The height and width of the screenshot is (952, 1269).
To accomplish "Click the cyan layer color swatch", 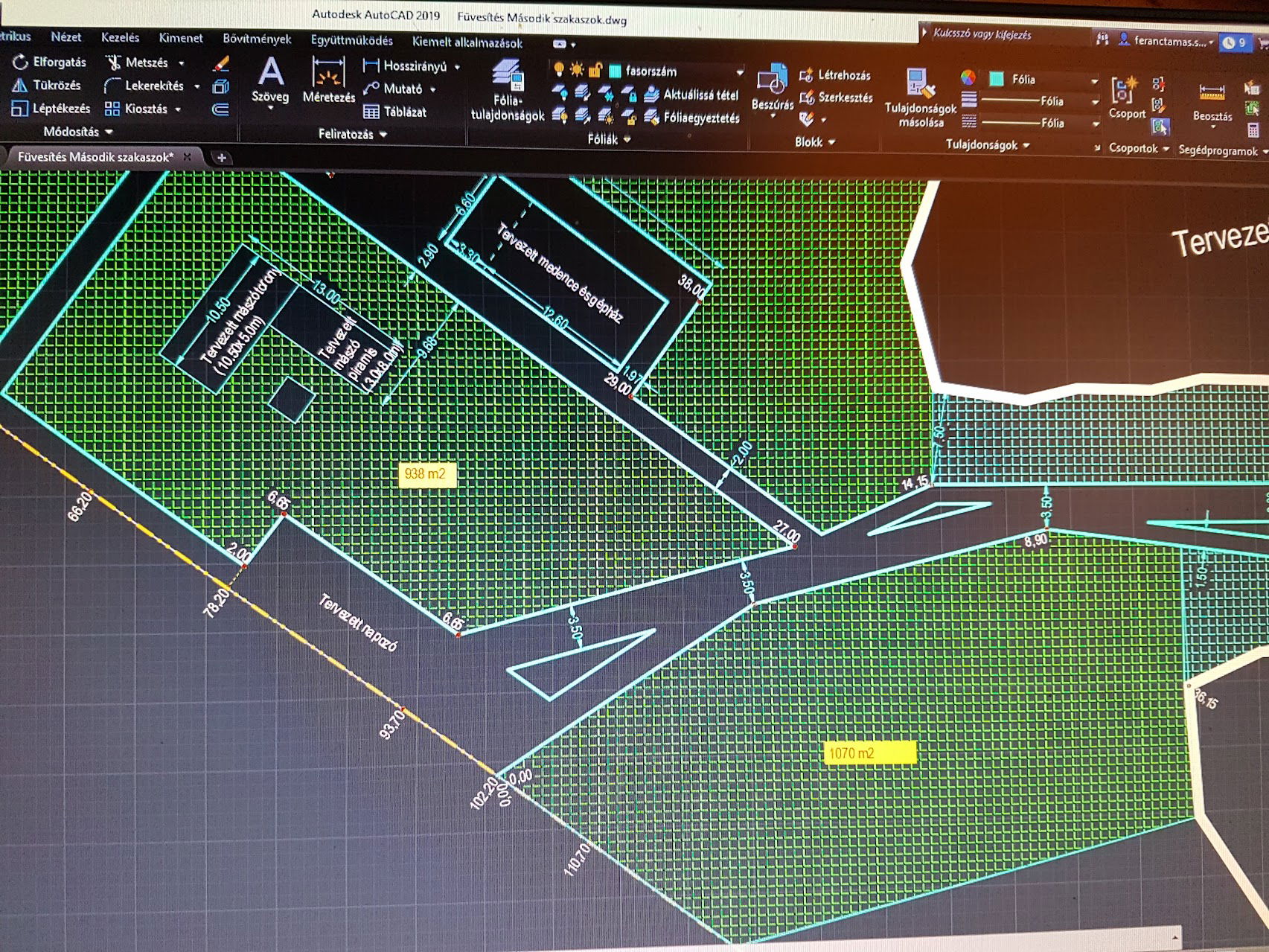I will pyautogui.click(x=615, y=71).
